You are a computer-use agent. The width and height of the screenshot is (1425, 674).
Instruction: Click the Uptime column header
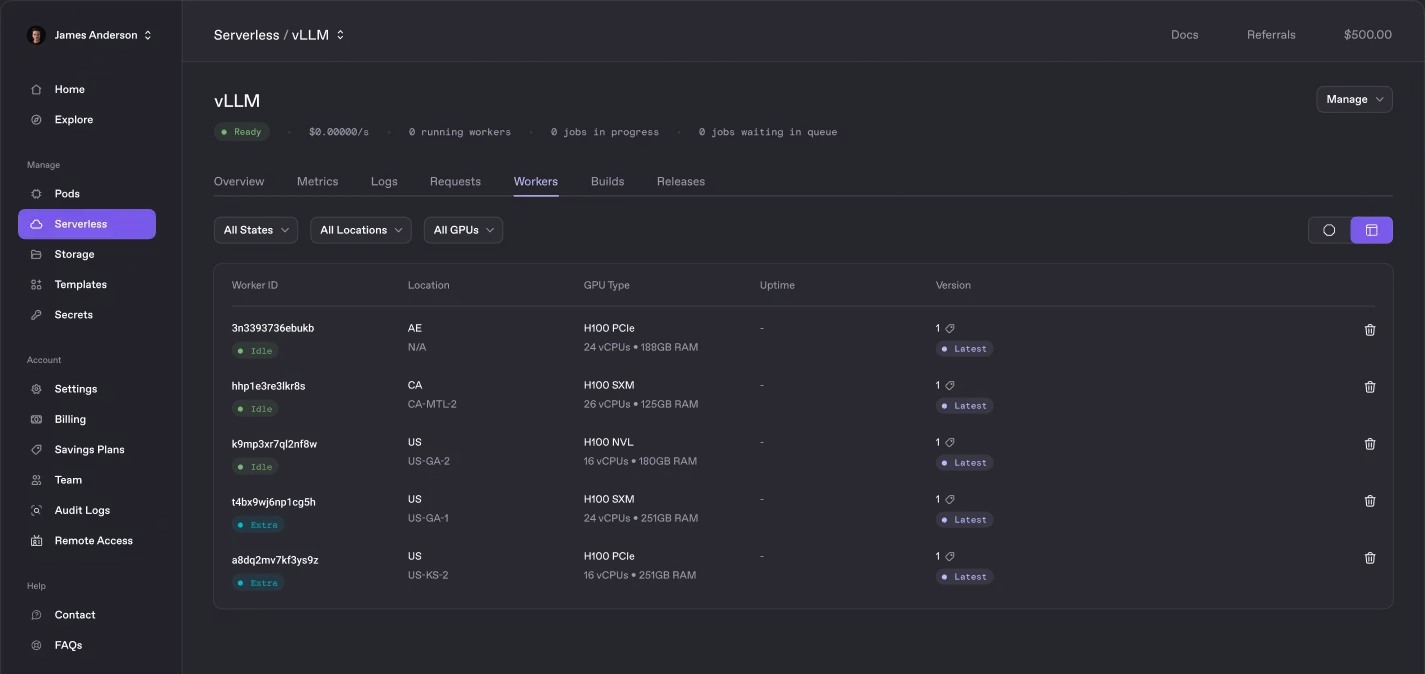coord(777,285)
